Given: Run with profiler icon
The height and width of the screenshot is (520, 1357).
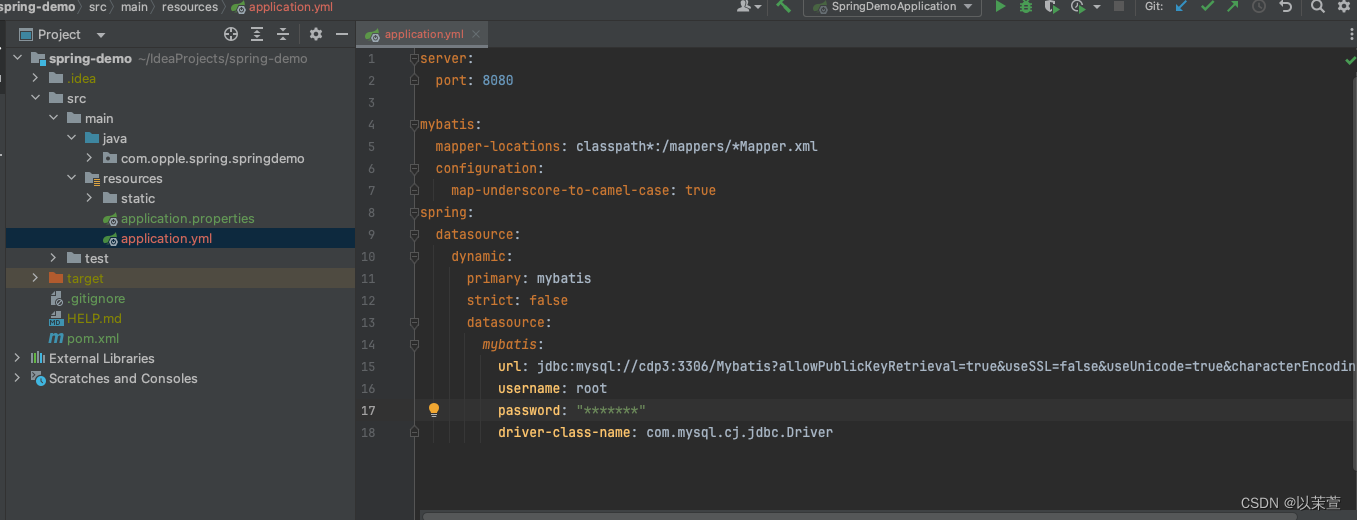Looking at the screenshot, I should click(x=1078, y=7).
